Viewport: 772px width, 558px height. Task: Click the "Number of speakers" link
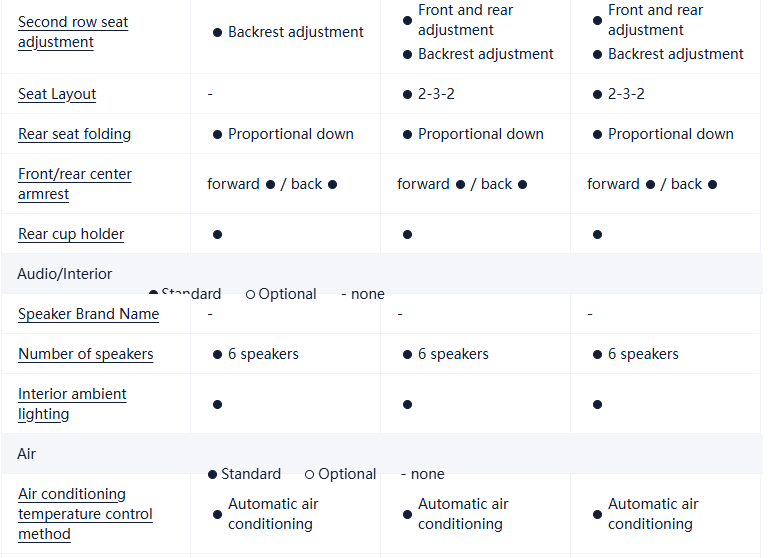[85, 354]
